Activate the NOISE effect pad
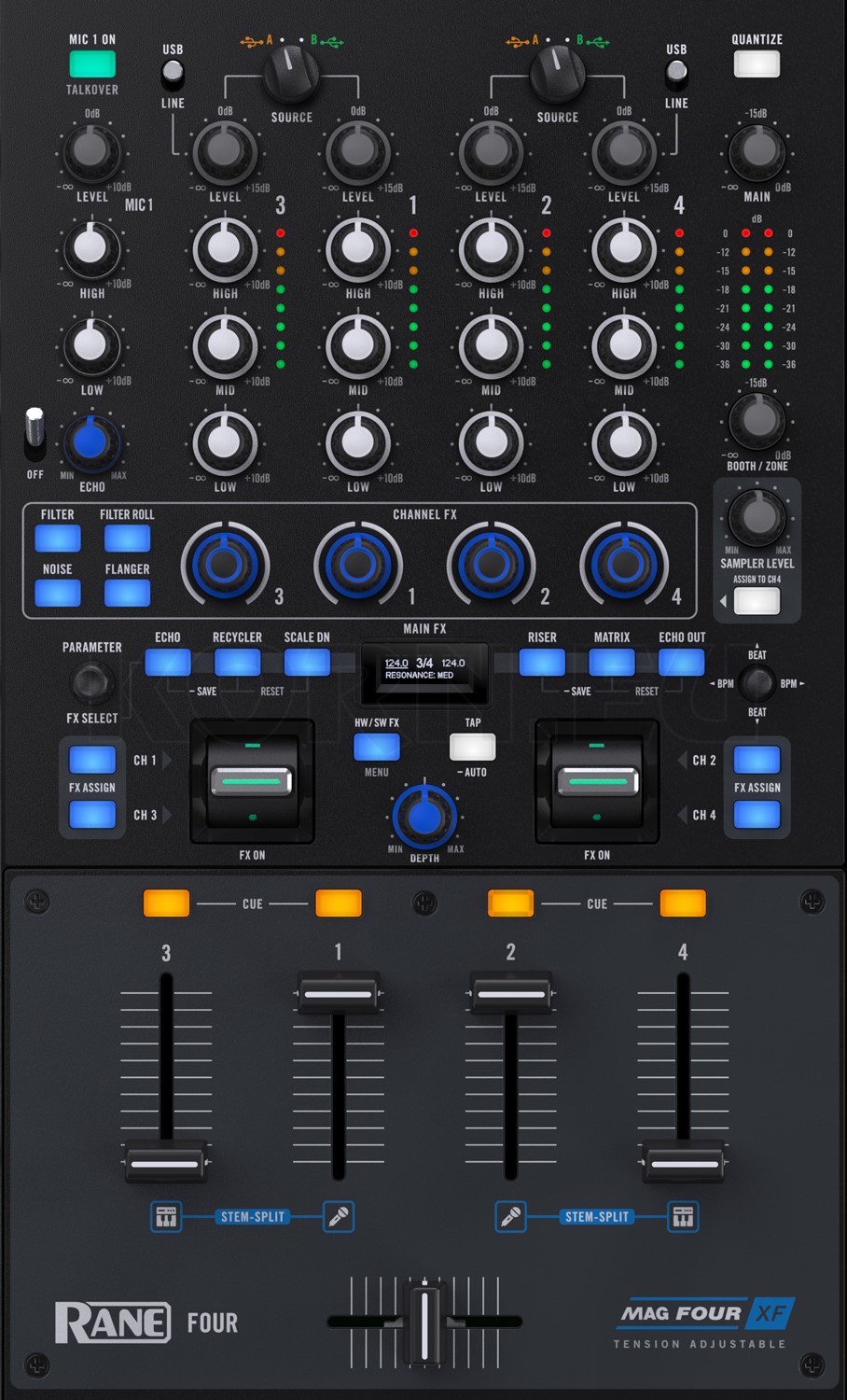 56,591
